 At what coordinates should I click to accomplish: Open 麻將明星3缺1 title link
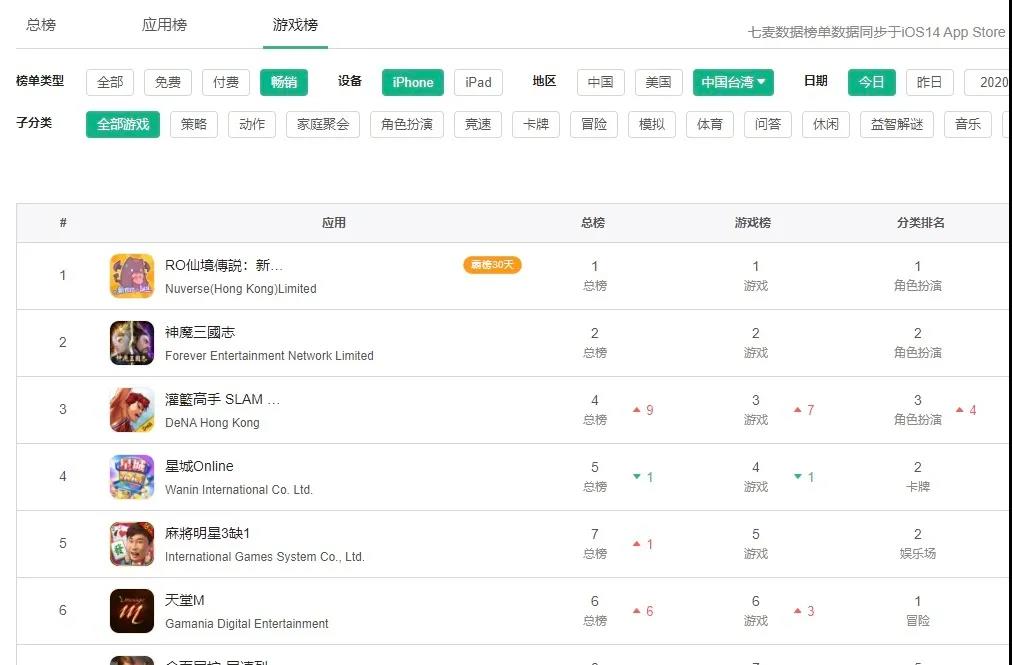point(207,533)
